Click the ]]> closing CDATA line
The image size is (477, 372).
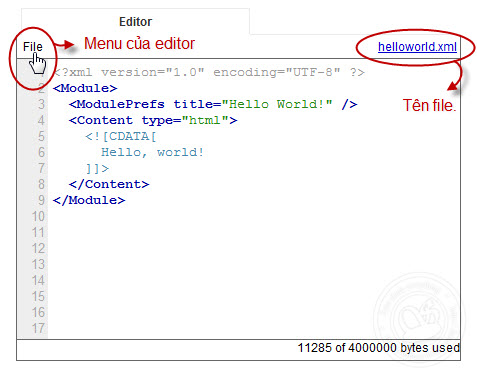point(97,168)
